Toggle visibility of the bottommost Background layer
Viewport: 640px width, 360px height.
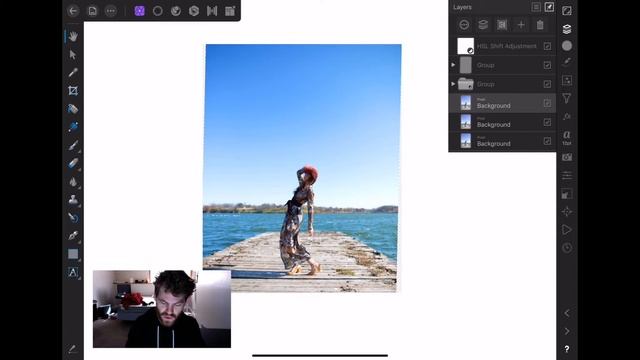[x=547, y=141]
